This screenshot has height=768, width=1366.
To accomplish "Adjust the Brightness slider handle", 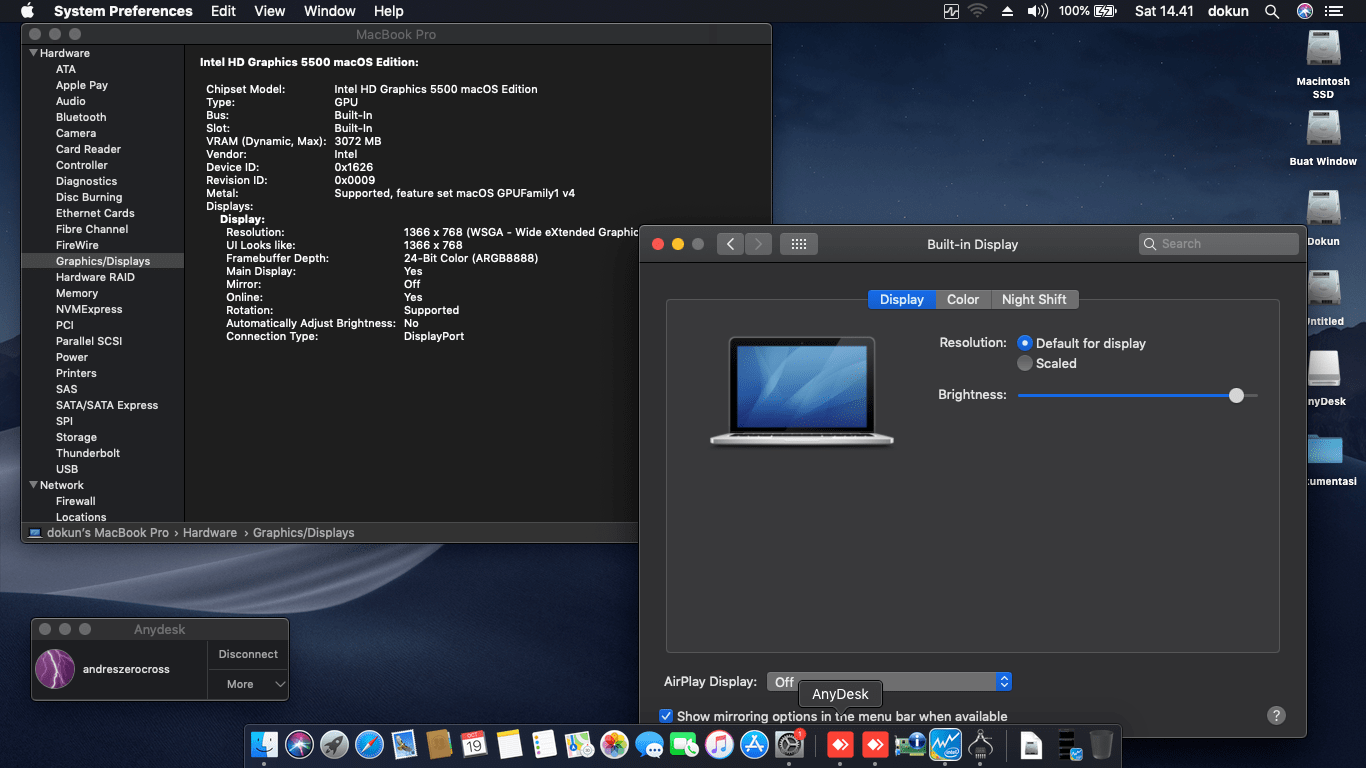I will tap(1236, 395).
